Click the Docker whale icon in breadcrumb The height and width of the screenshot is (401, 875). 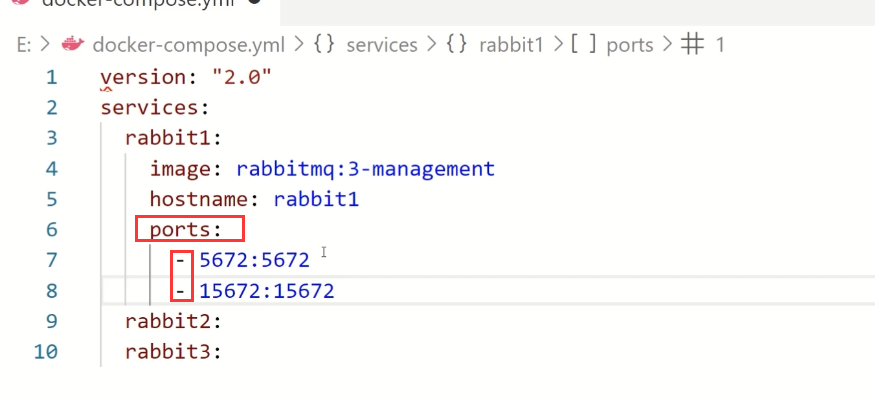pos(72,45)
